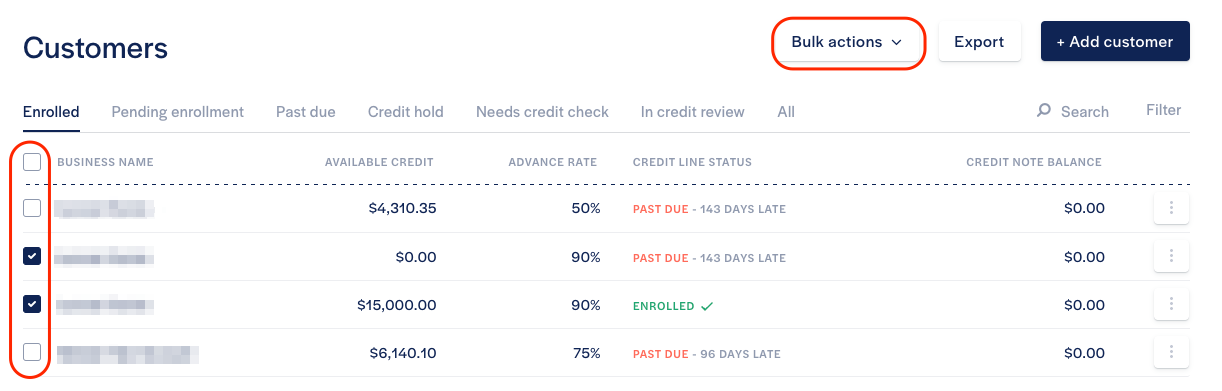Check the box for the $4,310.35 customer
Viewport: 1222px width, 391px height.
[32, 208]
